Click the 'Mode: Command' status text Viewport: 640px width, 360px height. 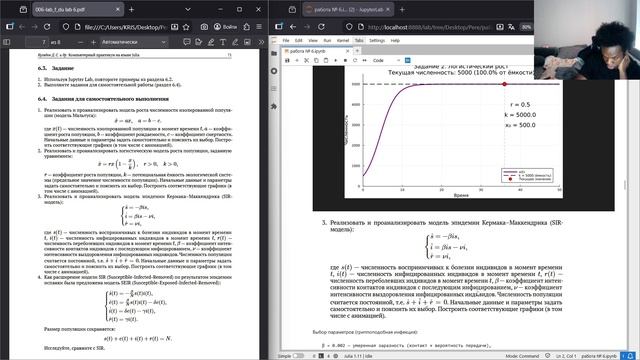(x=522, y=356)
